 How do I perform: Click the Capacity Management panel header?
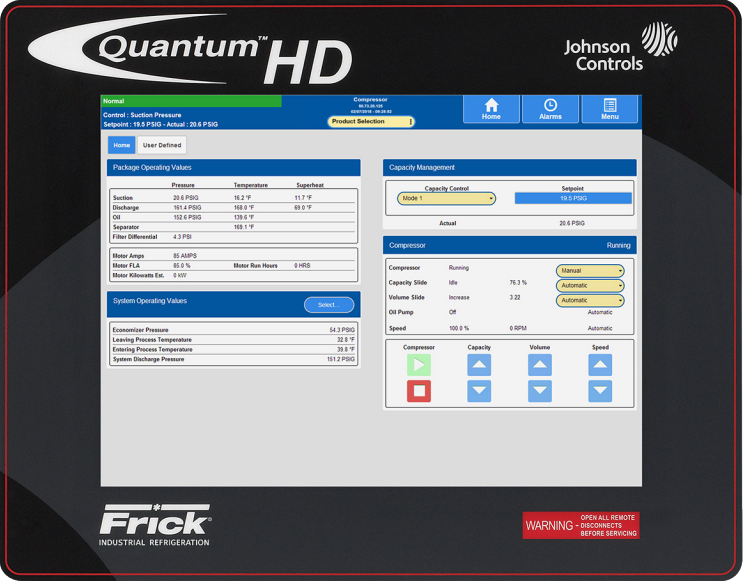509,168
